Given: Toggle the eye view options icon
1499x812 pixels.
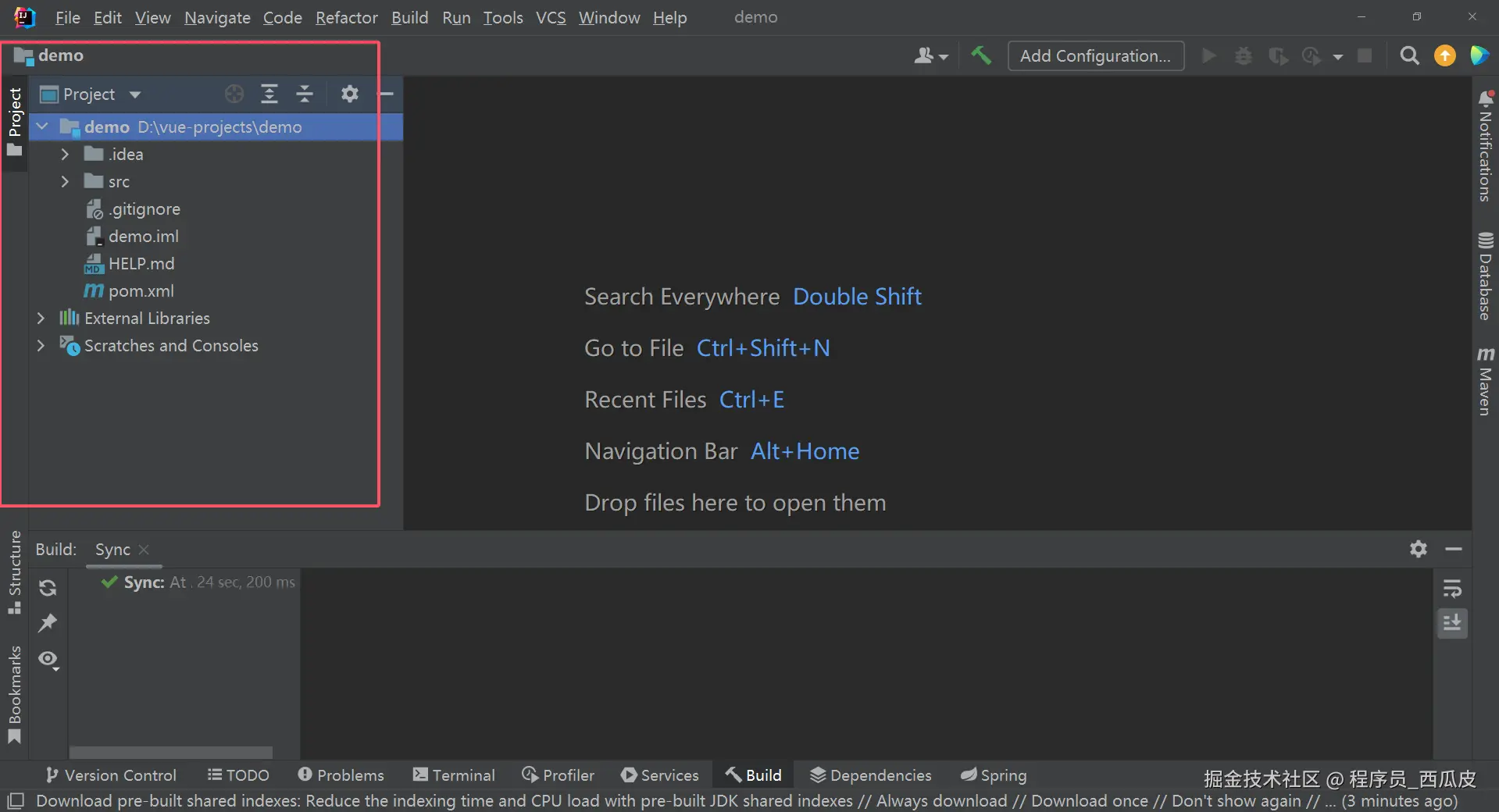Looking at the screenshot, I should tap(48, 661).
